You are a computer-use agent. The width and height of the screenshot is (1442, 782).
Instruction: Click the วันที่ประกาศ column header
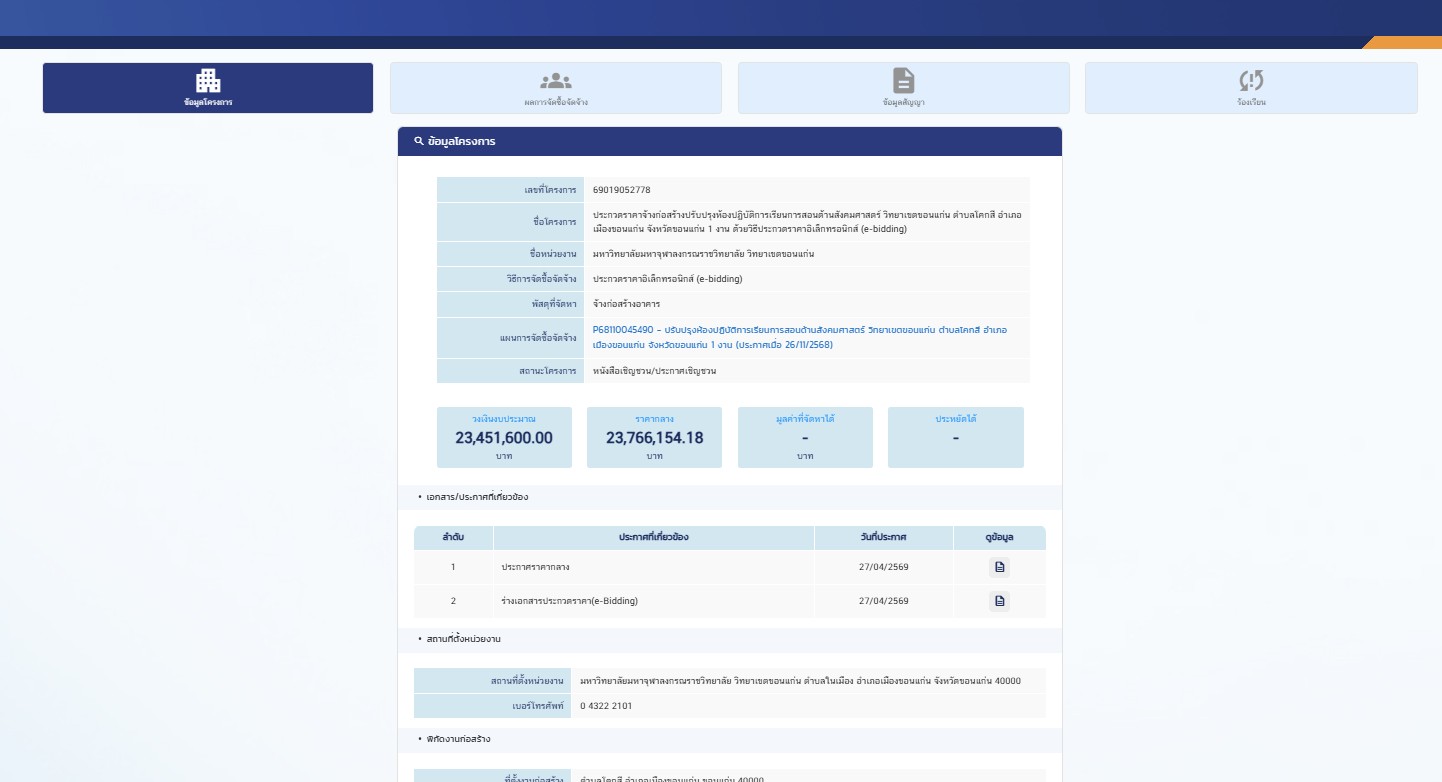[x=883, y=538]
